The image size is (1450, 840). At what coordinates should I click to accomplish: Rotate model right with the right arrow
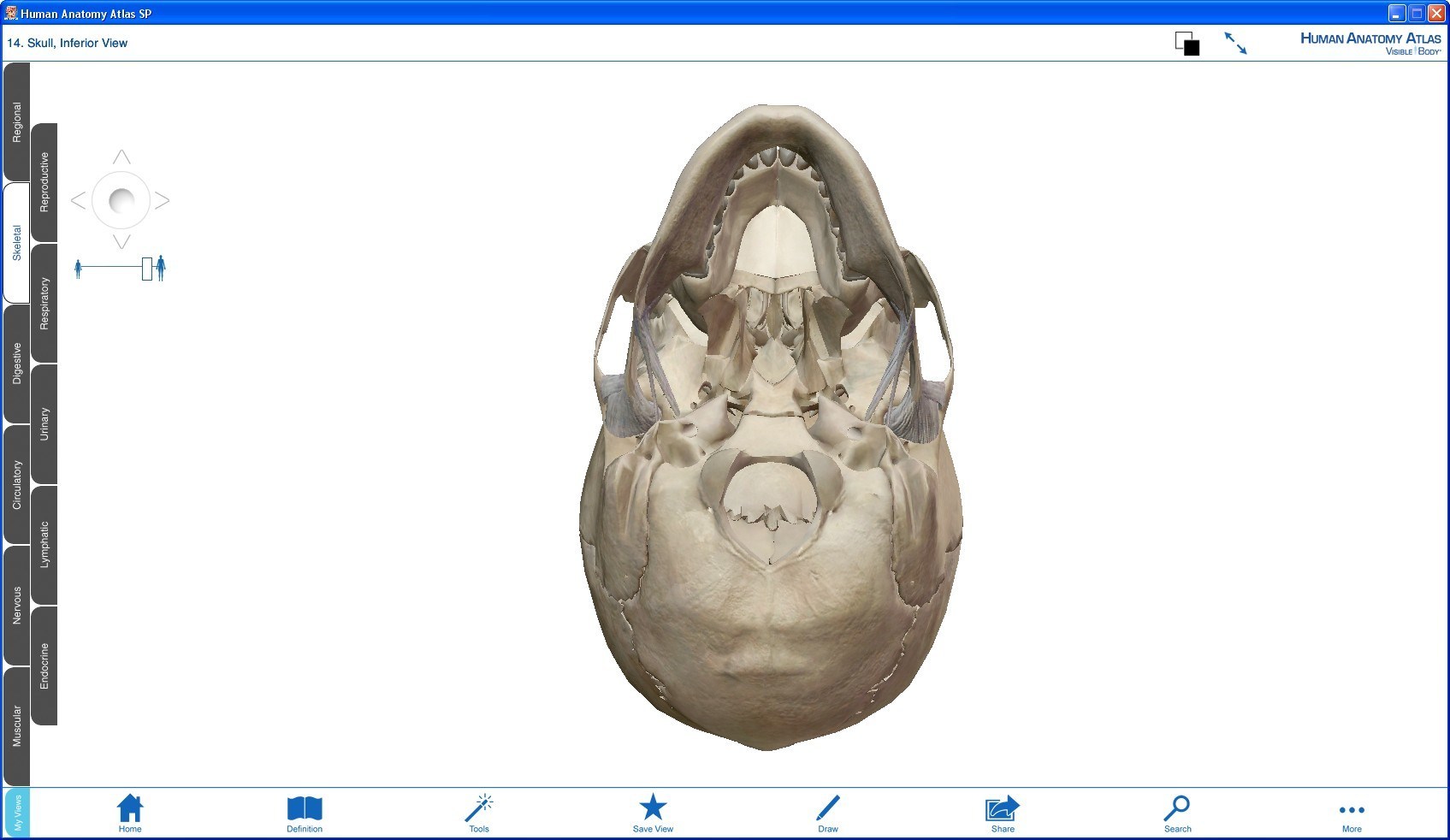[x=163, y=200]
